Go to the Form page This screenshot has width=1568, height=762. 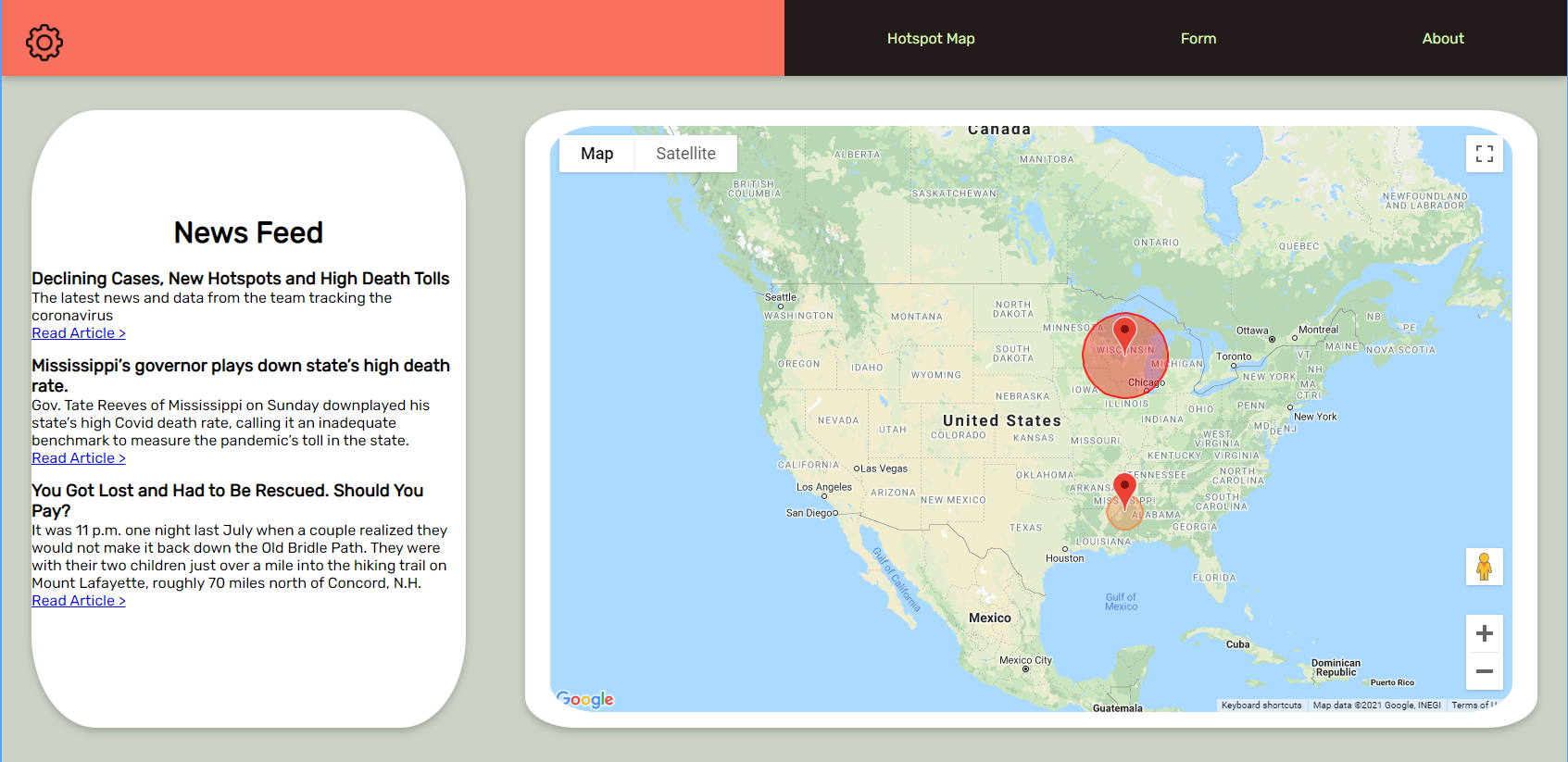coord(1198,38)
